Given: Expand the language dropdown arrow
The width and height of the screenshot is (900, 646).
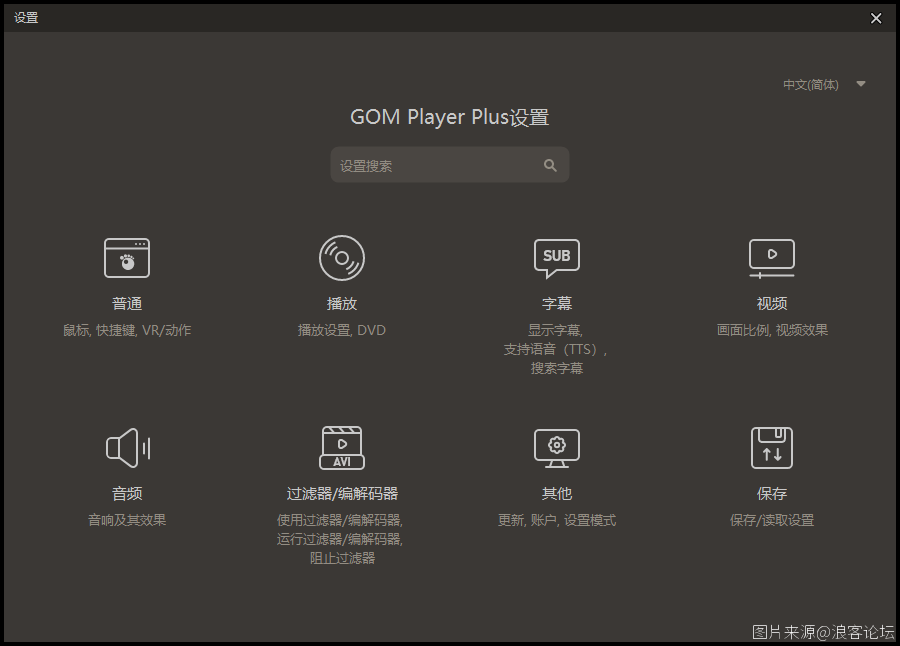Looking at the screenshot, I should (x=860, y=84).
